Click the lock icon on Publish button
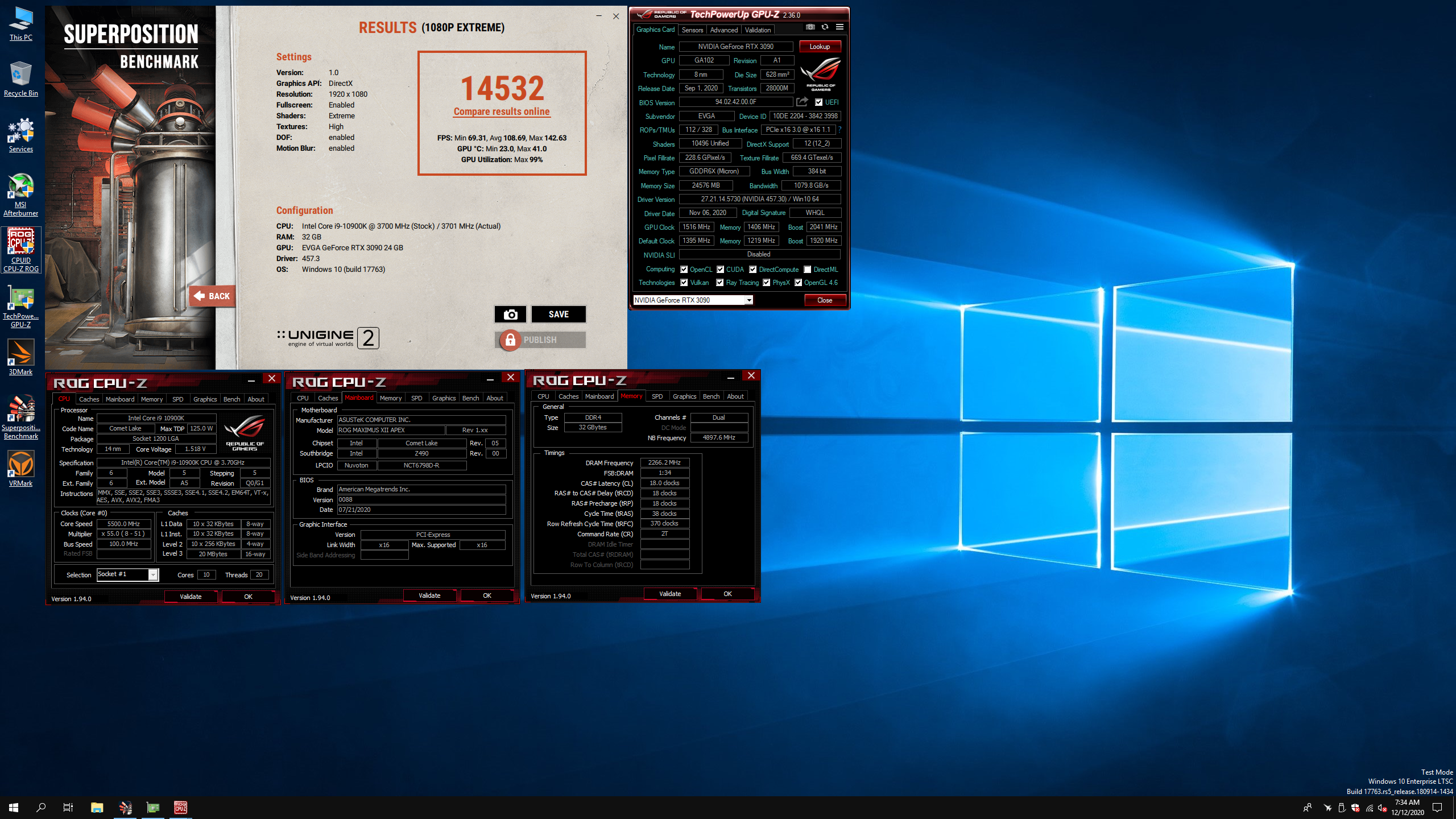This screenshot has width=1456, height=819. pos(510,340)
